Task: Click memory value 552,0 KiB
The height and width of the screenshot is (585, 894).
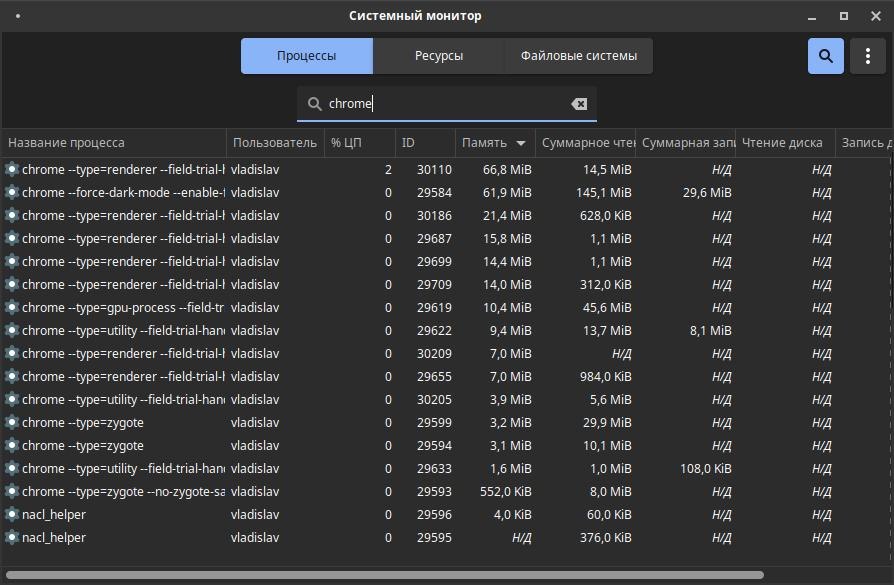Action: (506, 491)
